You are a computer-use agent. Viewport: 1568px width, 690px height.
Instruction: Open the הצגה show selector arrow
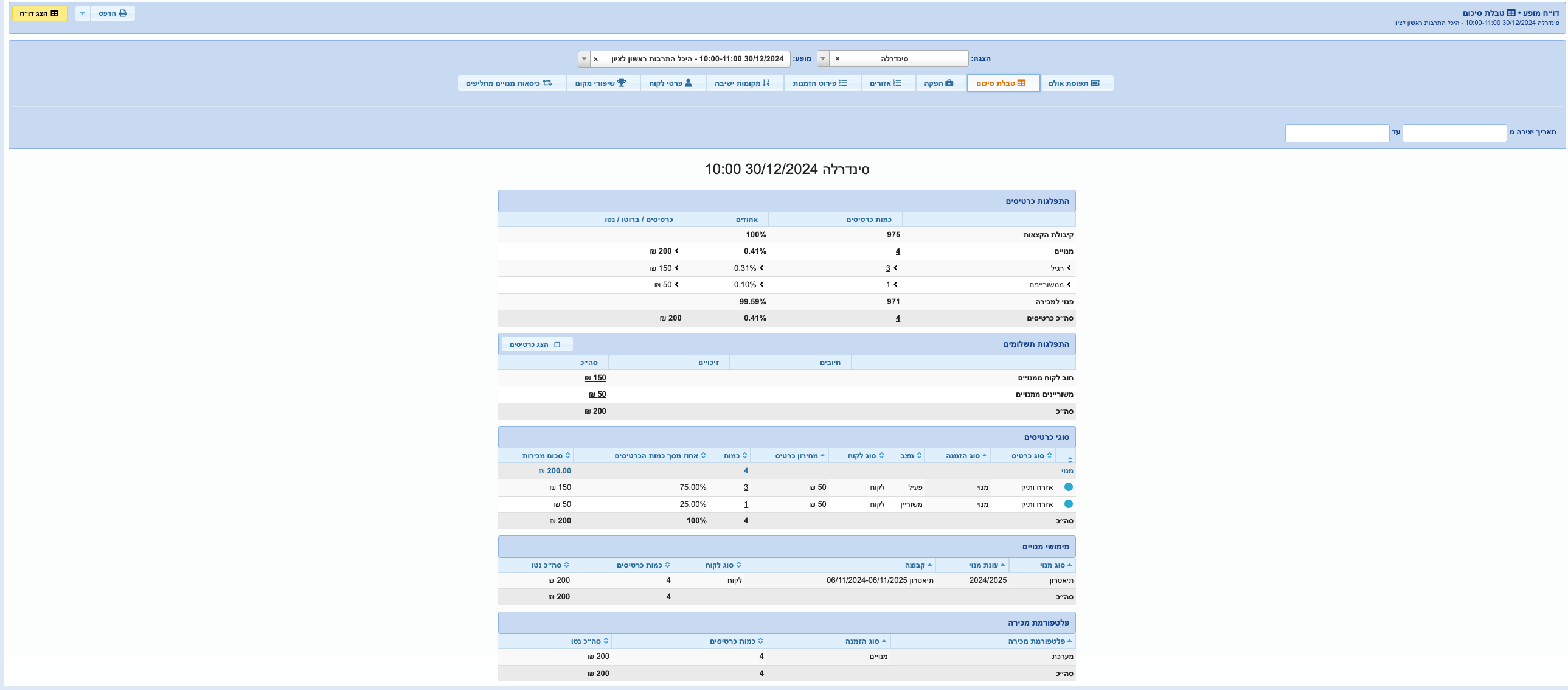tap(823, 59)
